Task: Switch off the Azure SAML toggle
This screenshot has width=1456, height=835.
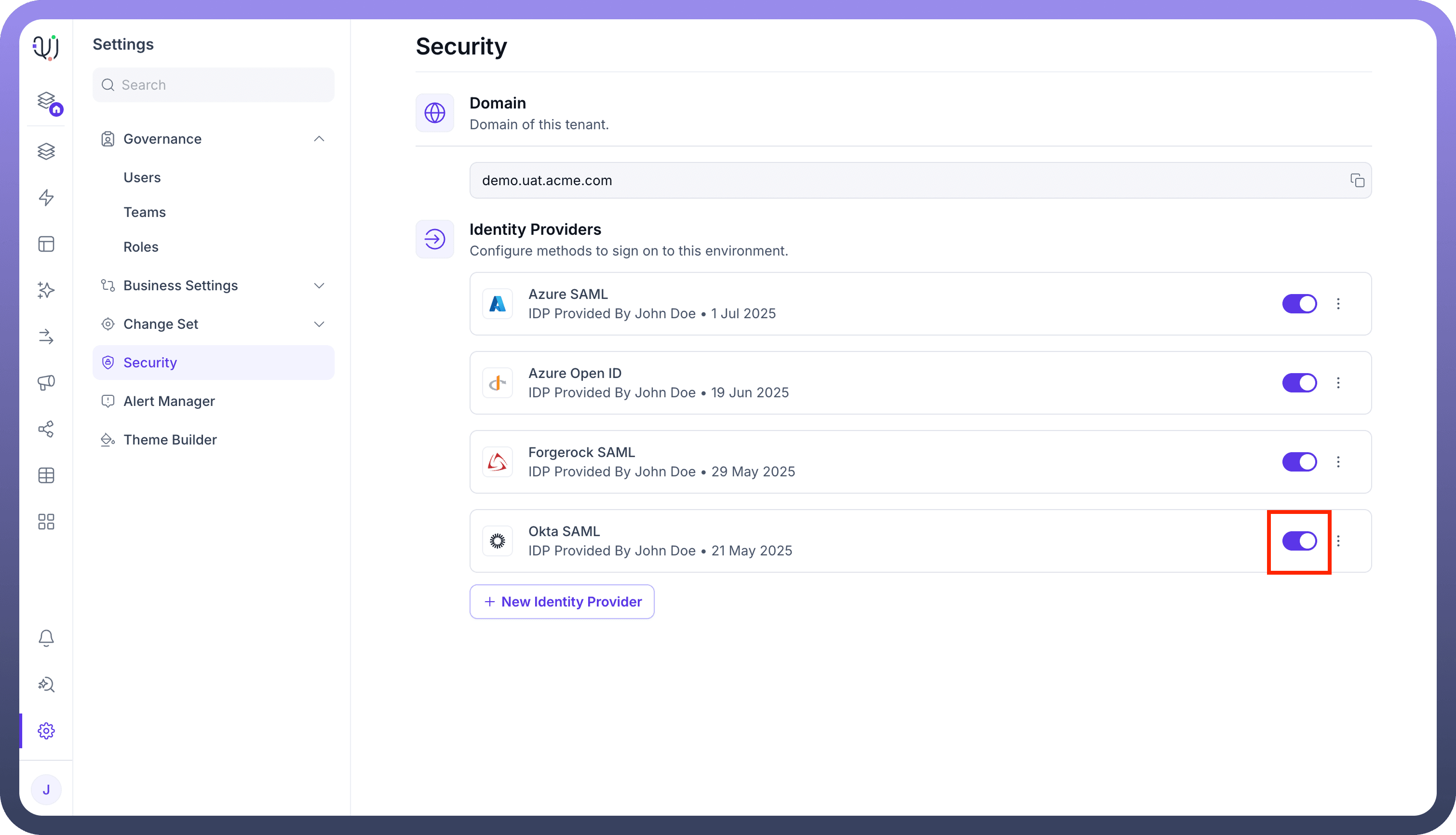Action: (x=1299, y=304)
